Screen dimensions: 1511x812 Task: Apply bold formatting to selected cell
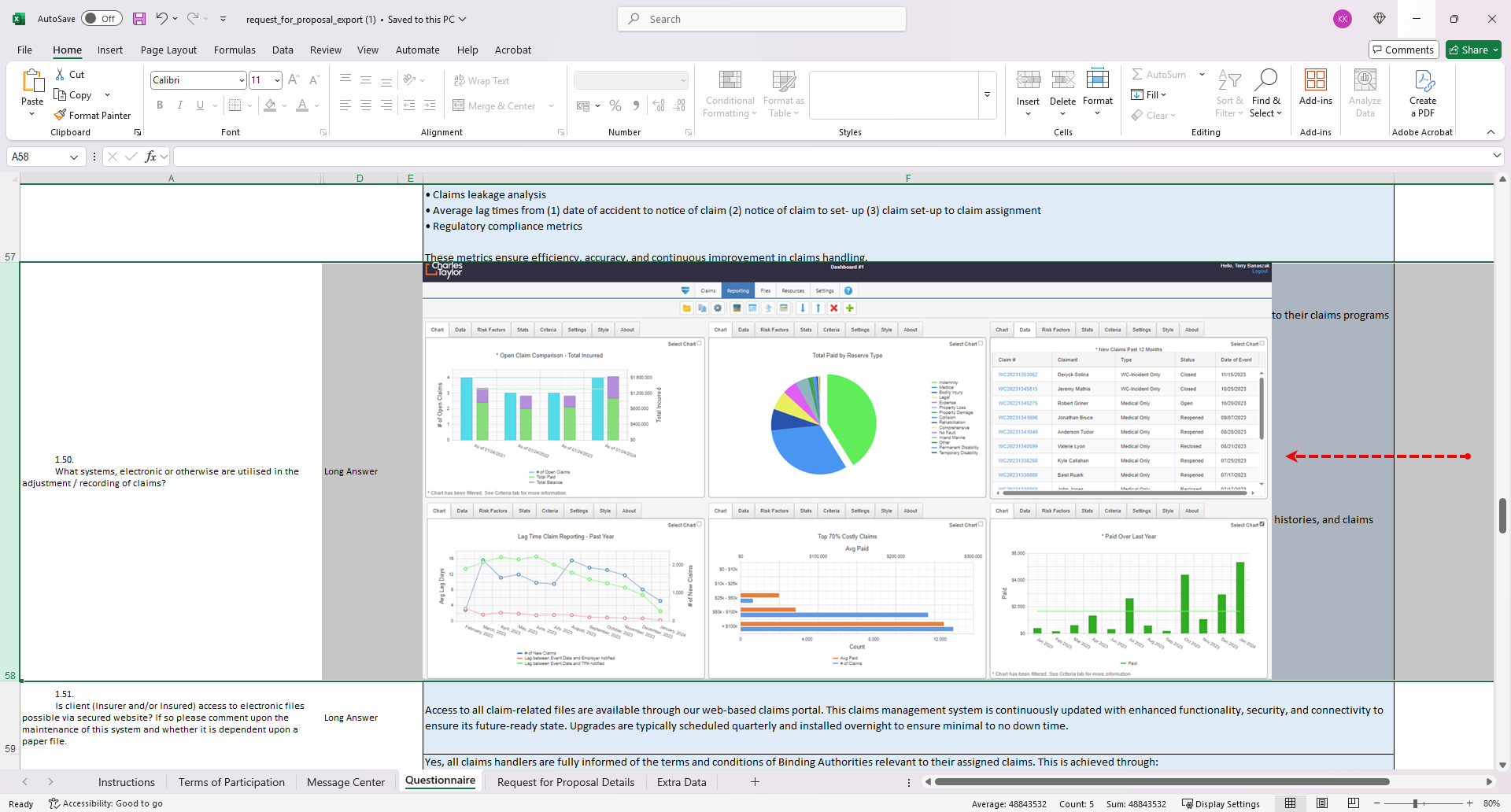click(160, 105)
